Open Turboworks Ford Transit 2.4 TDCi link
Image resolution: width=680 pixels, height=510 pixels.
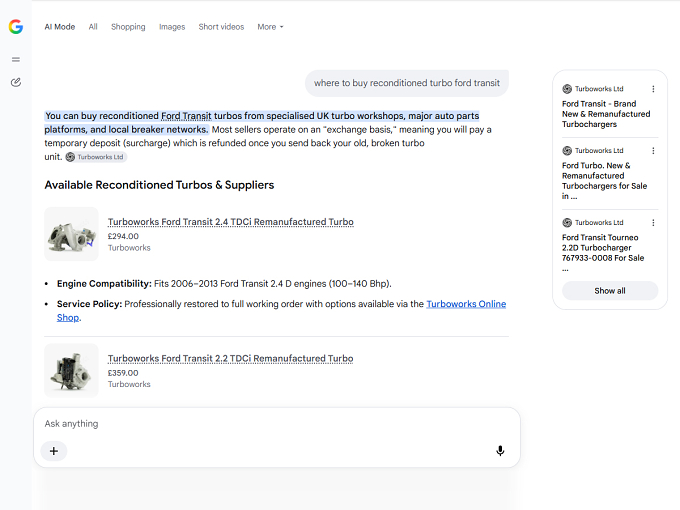[231, 222]
